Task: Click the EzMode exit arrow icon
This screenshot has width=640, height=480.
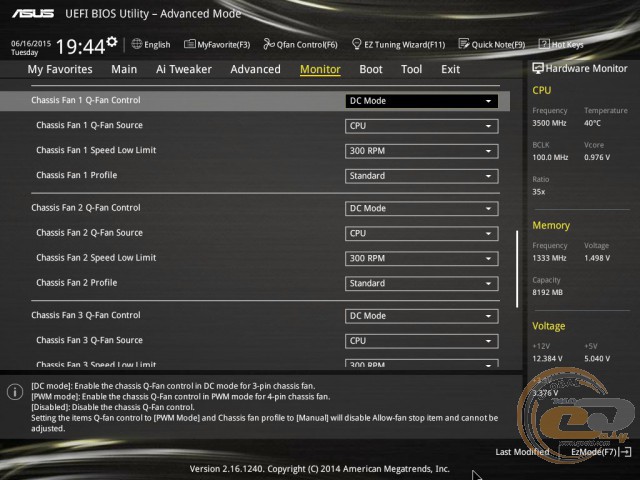Action: pyautogui.click(x=626, y=452)
